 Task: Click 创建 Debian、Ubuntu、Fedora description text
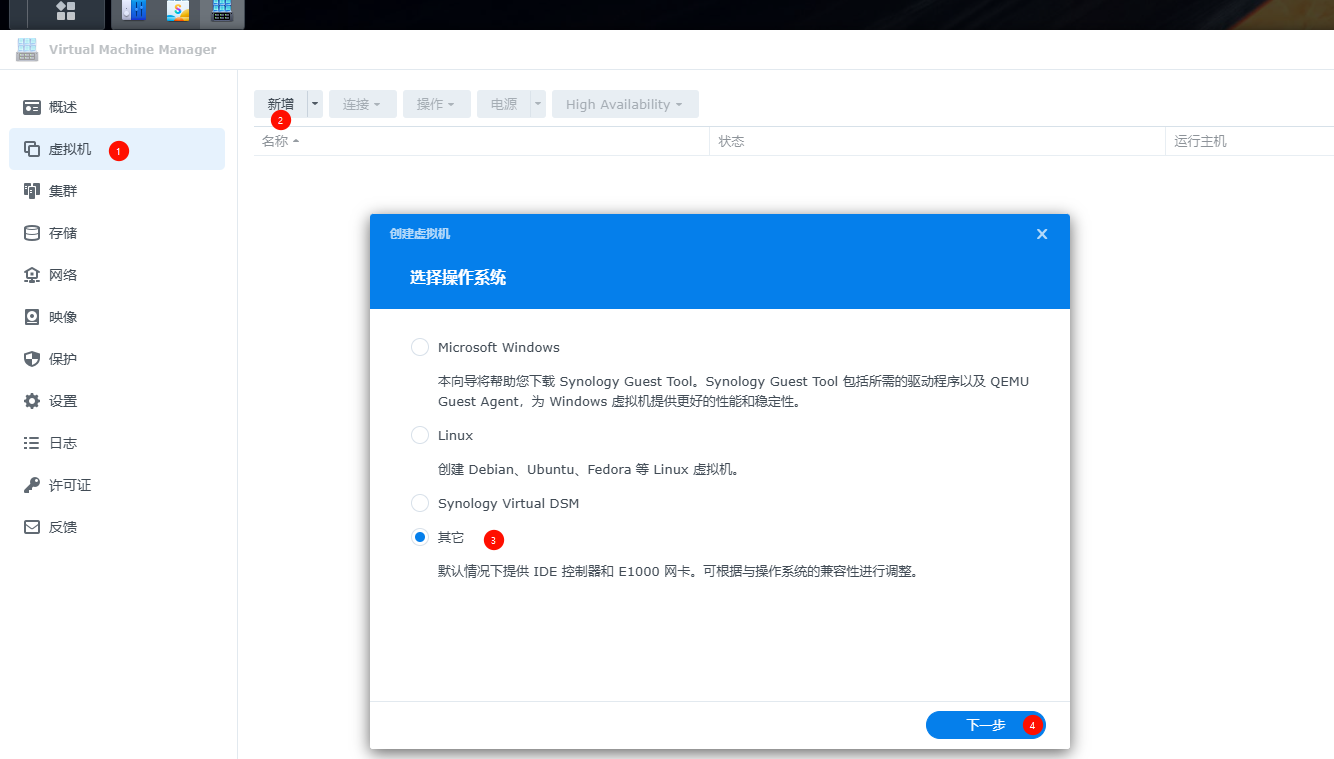(588, 469)
